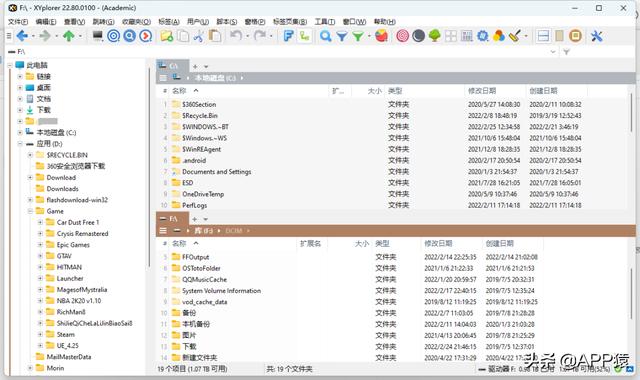Click the upper pane vertical scrollbar
Screen dimensions: 640x380
coord(632,113)
